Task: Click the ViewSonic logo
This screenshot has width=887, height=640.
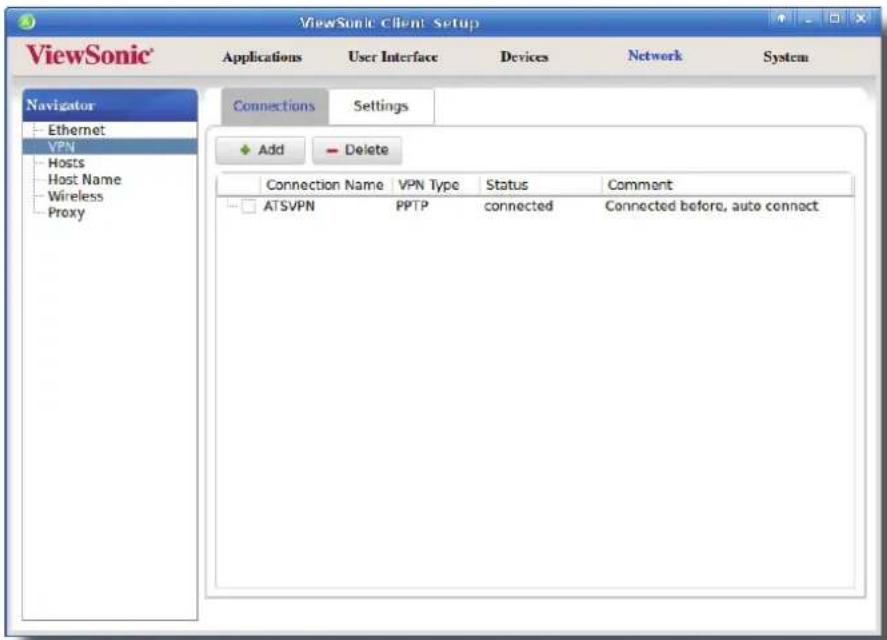Action: point(89,55)
